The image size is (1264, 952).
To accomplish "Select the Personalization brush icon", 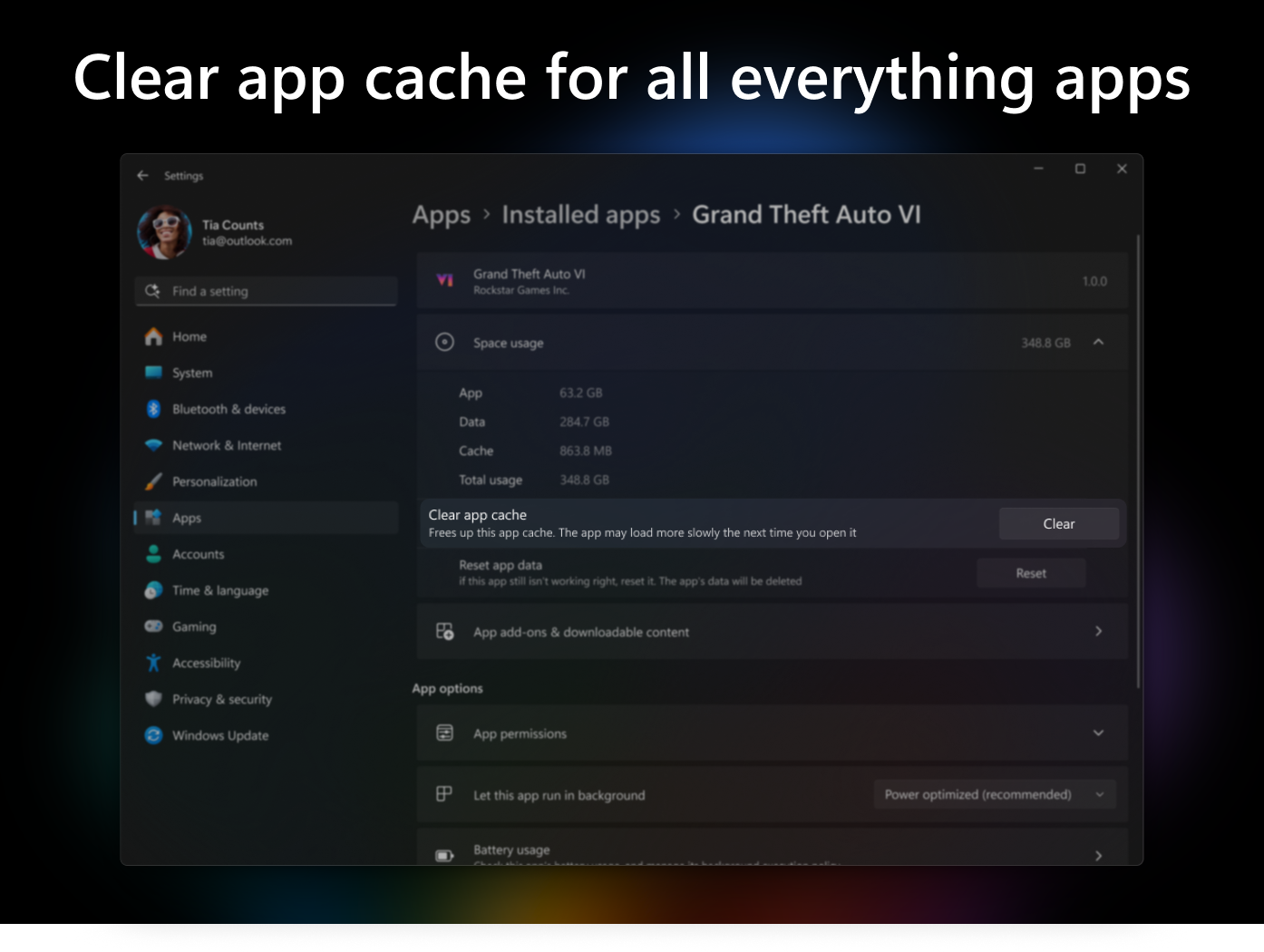I will coord(153,481).
